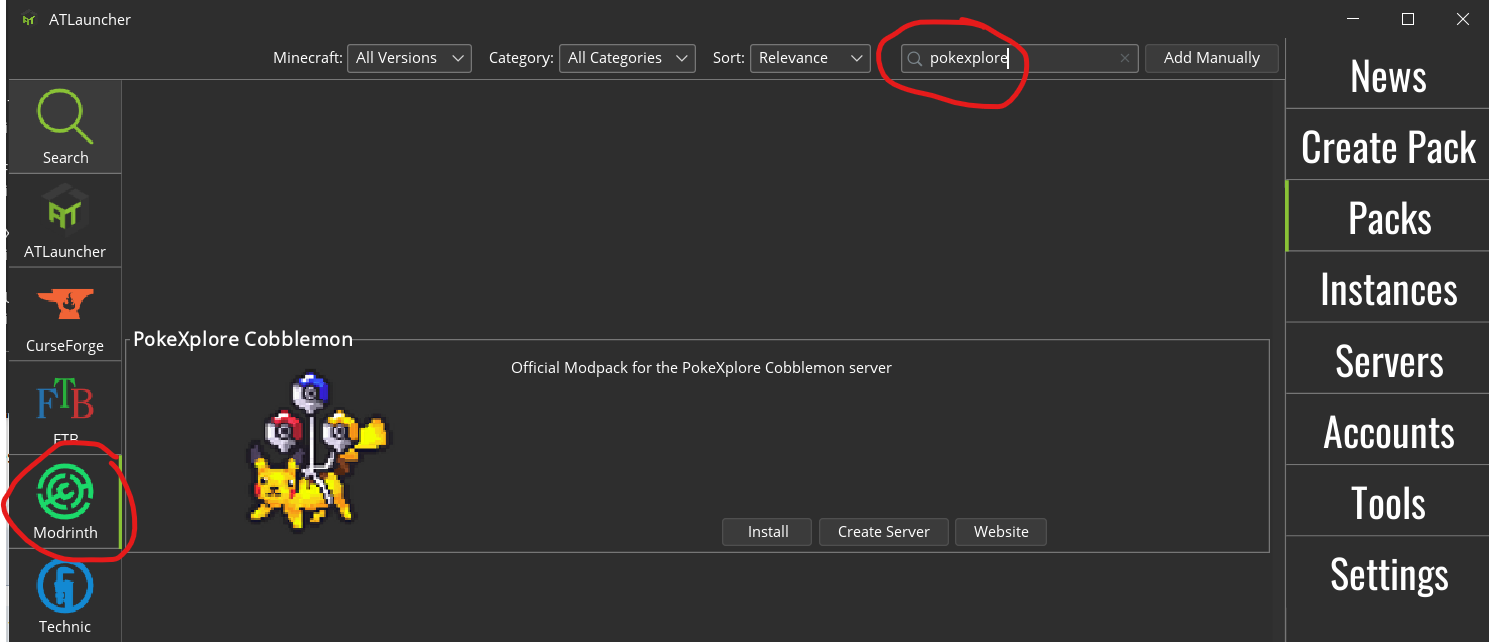Open the Technic packs source icon
Screen dimensions: 1489x642
pyautogui.click(x=65, y=590)
